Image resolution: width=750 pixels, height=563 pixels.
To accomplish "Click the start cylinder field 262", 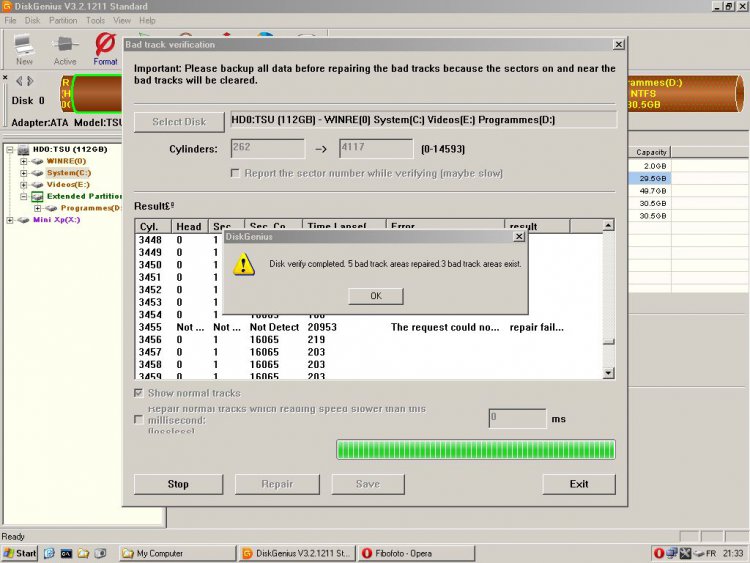I will point(267,149).
